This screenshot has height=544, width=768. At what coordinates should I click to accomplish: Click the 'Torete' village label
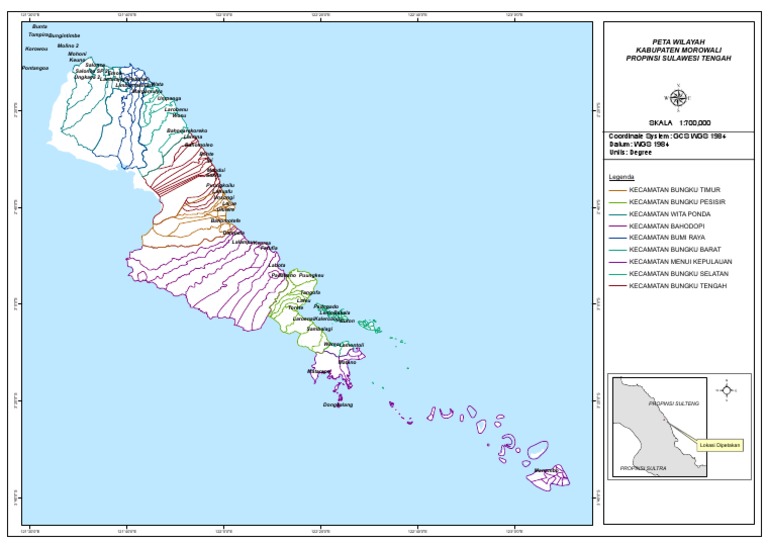(295, 307)
